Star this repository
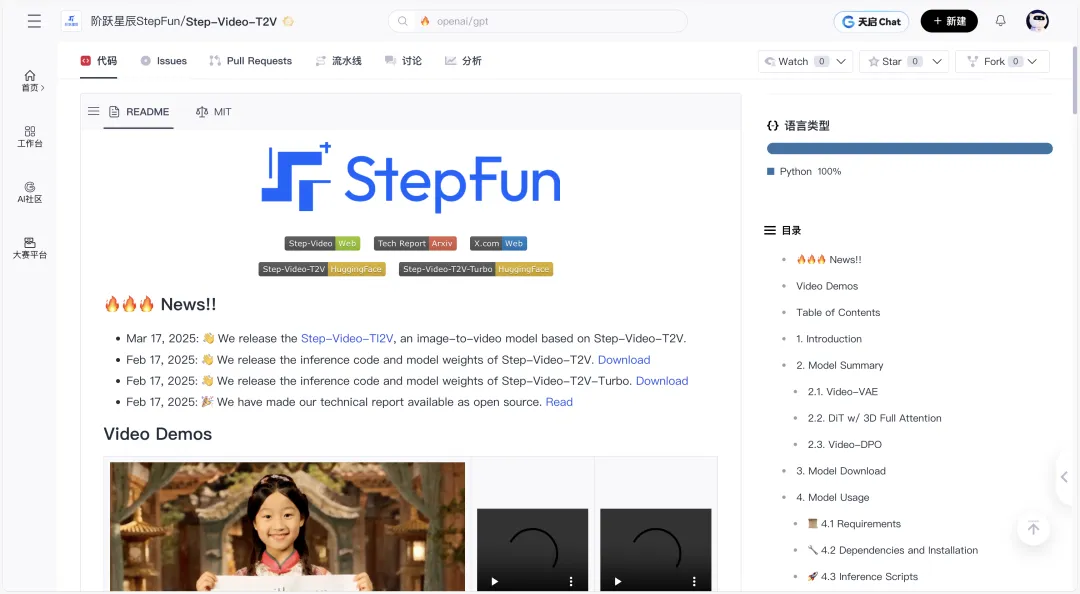Image resolution: width=1080 pixels, height=594 pixels. point(894,61)
